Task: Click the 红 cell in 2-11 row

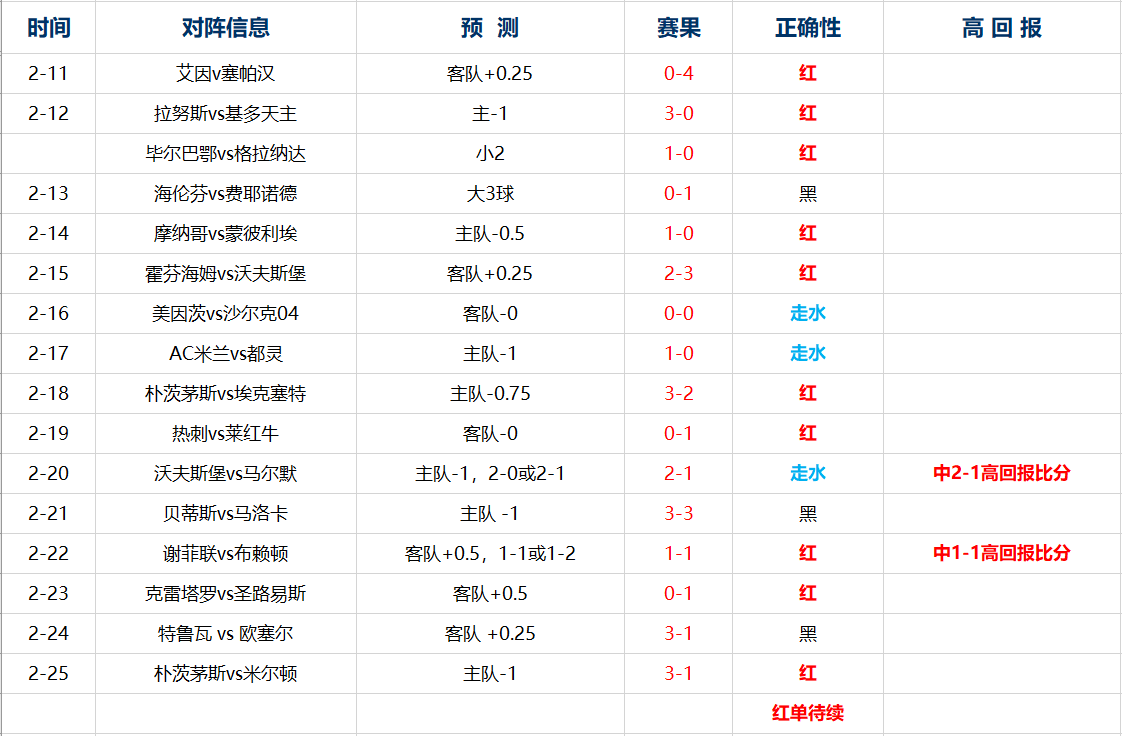Action: pos(808,74)
